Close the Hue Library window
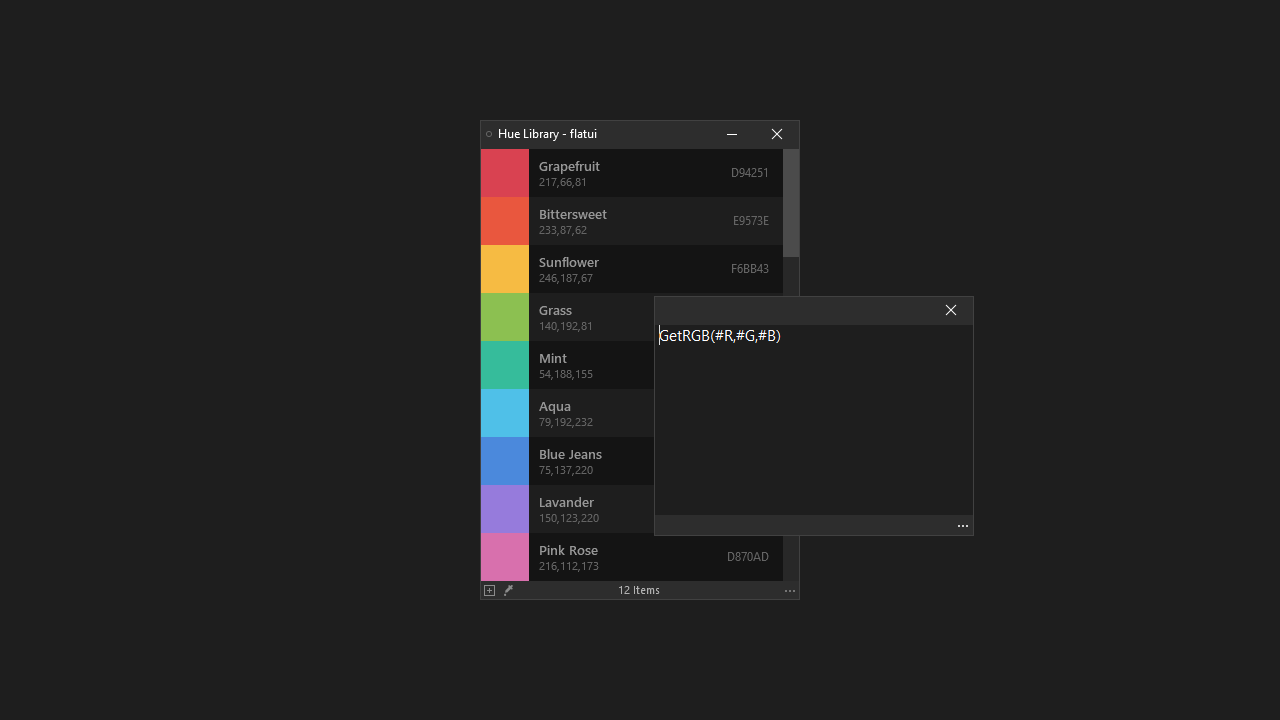The width and height of the screenshot is (1280, 720). [777, 134]
